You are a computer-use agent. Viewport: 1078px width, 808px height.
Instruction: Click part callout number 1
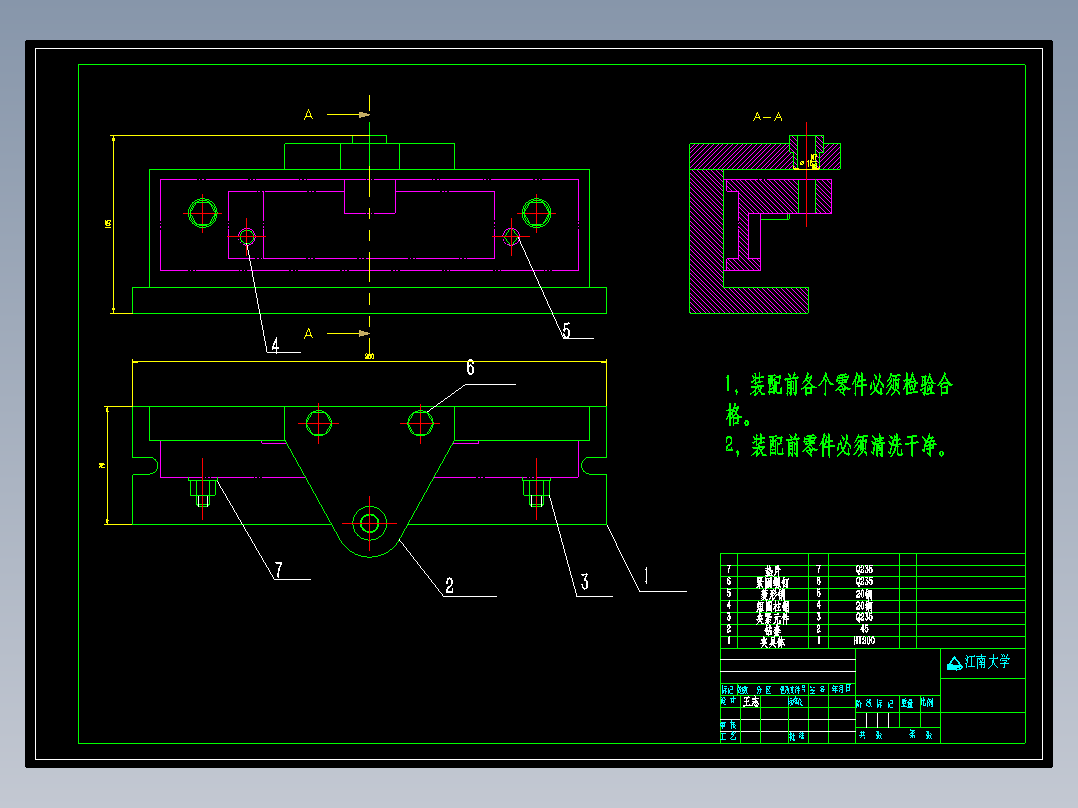pos(645,576)
